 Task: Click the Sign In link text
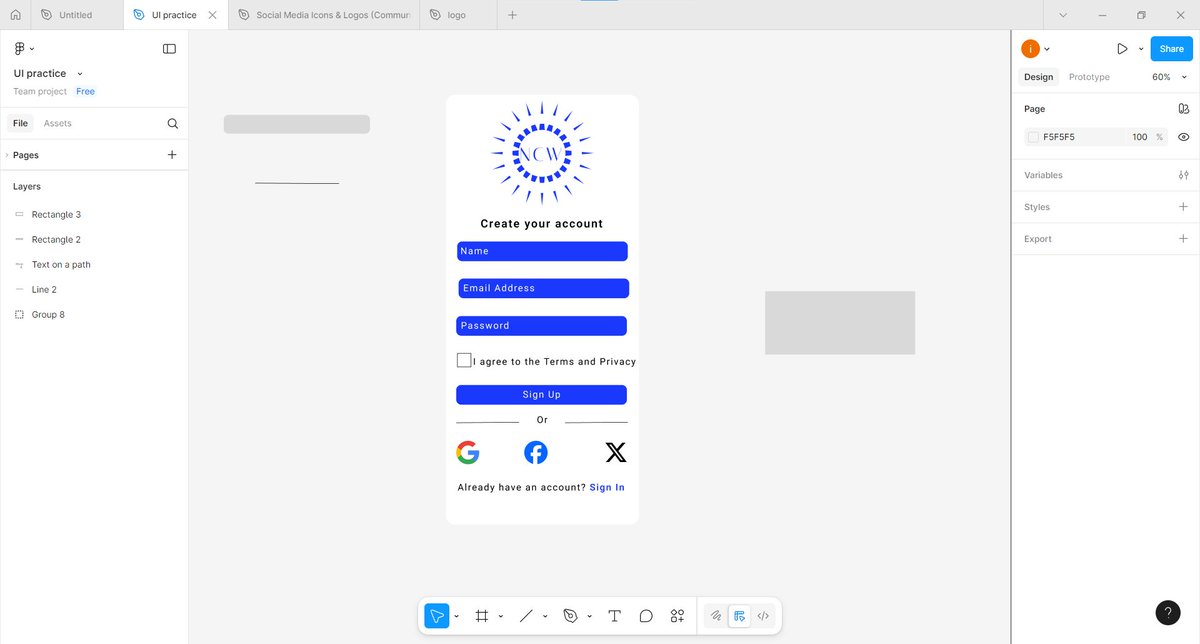[x=607, y=488]
